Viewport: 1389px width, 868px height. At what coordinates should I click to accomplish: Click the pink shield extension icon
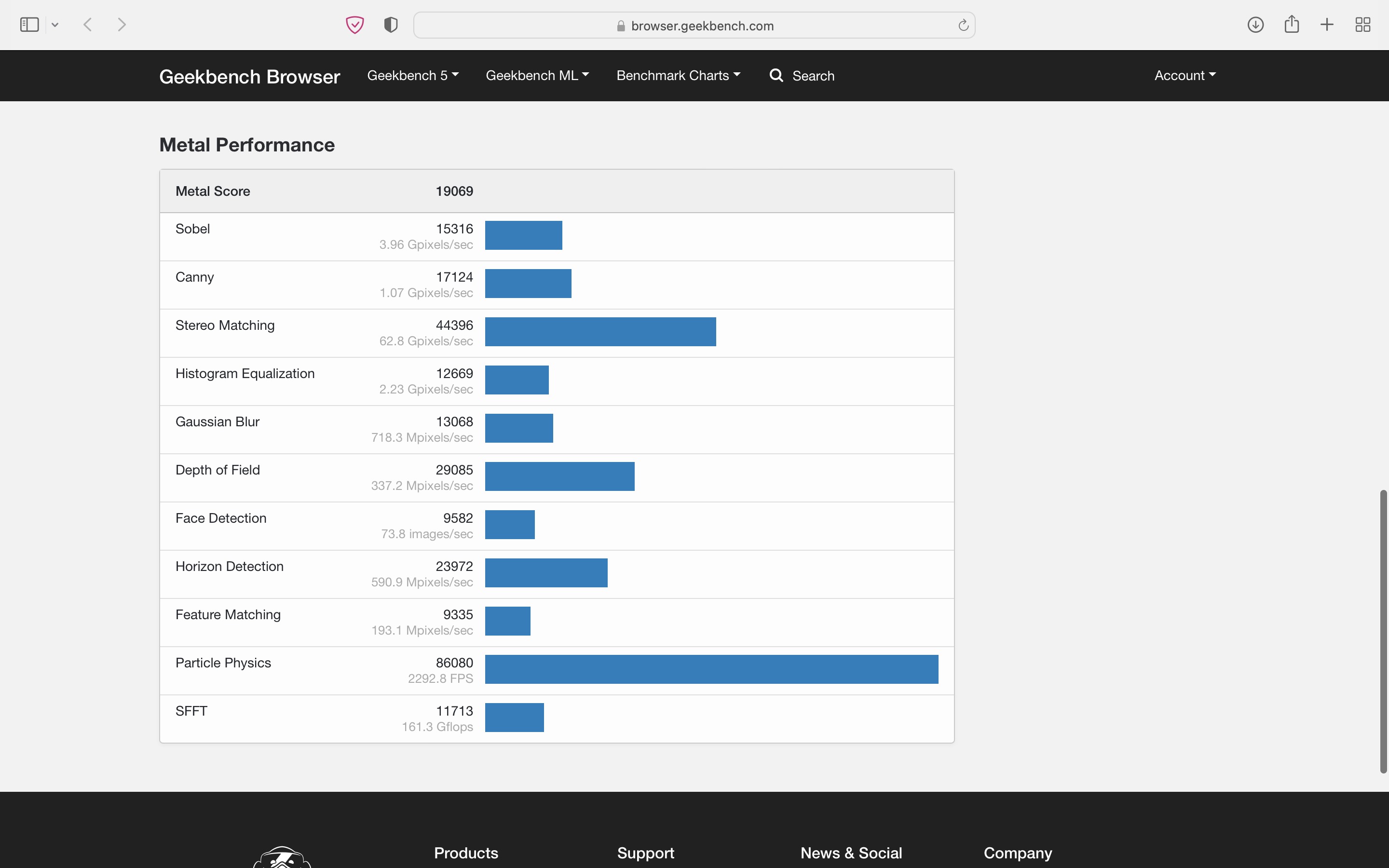click(x=354, y=25)
